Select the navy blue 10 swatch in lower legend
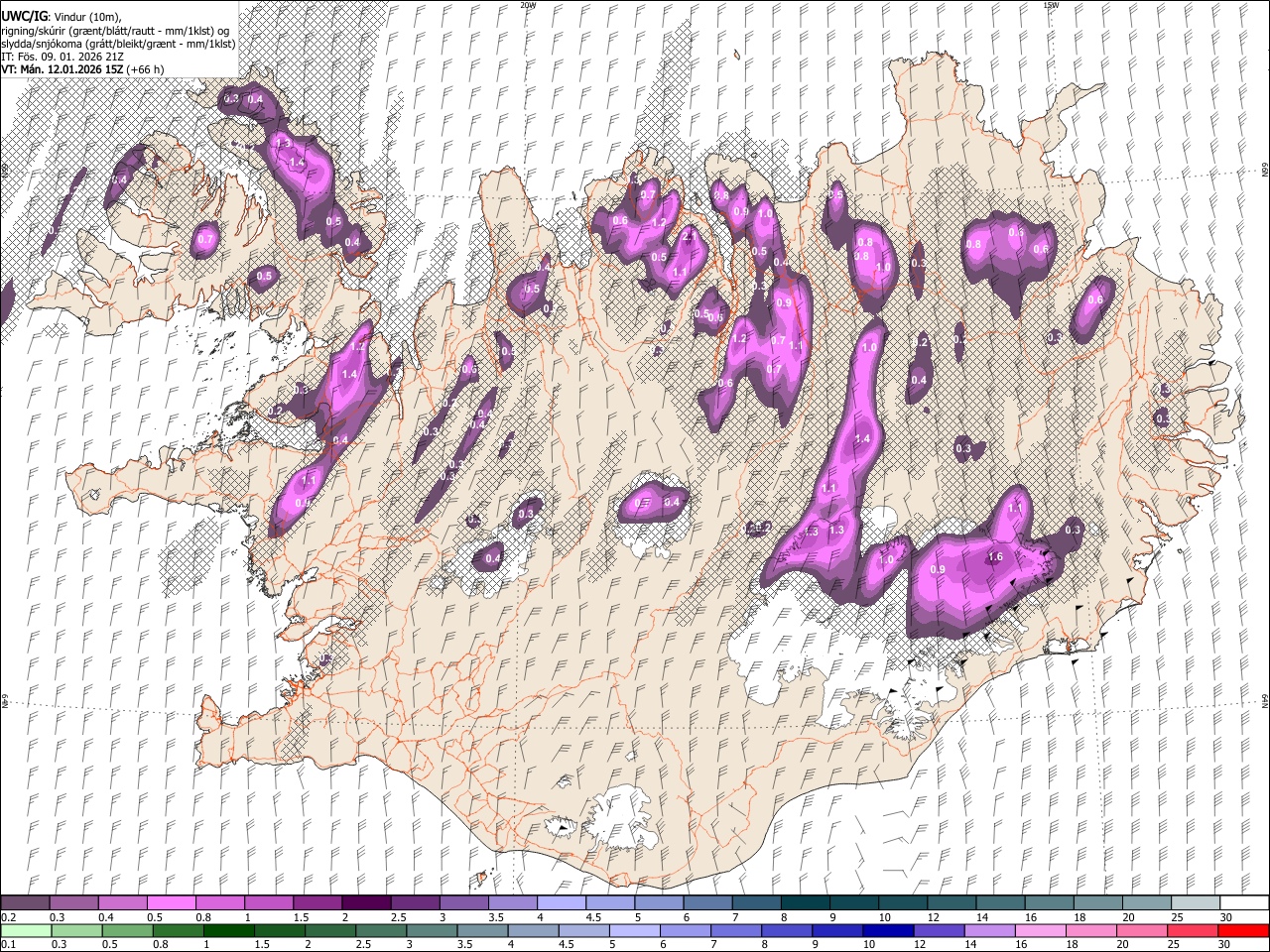Screen dimensions: 1270x952 click(887, 930)
